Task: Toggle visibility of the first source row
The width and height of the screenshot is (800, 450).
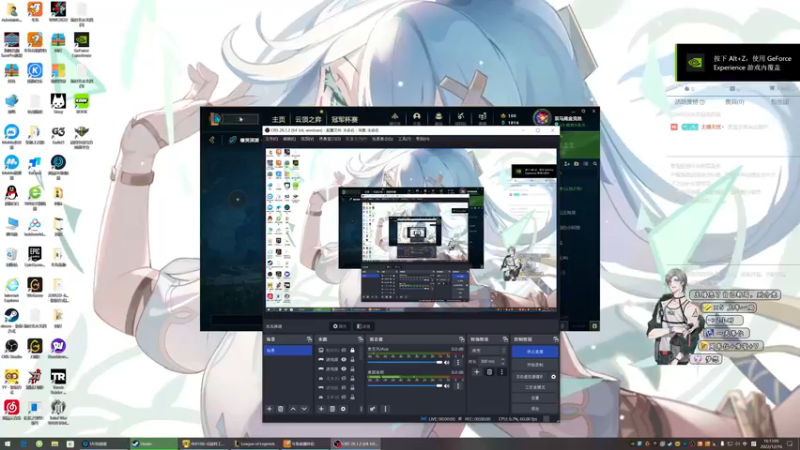Action: tap(343, 350)
